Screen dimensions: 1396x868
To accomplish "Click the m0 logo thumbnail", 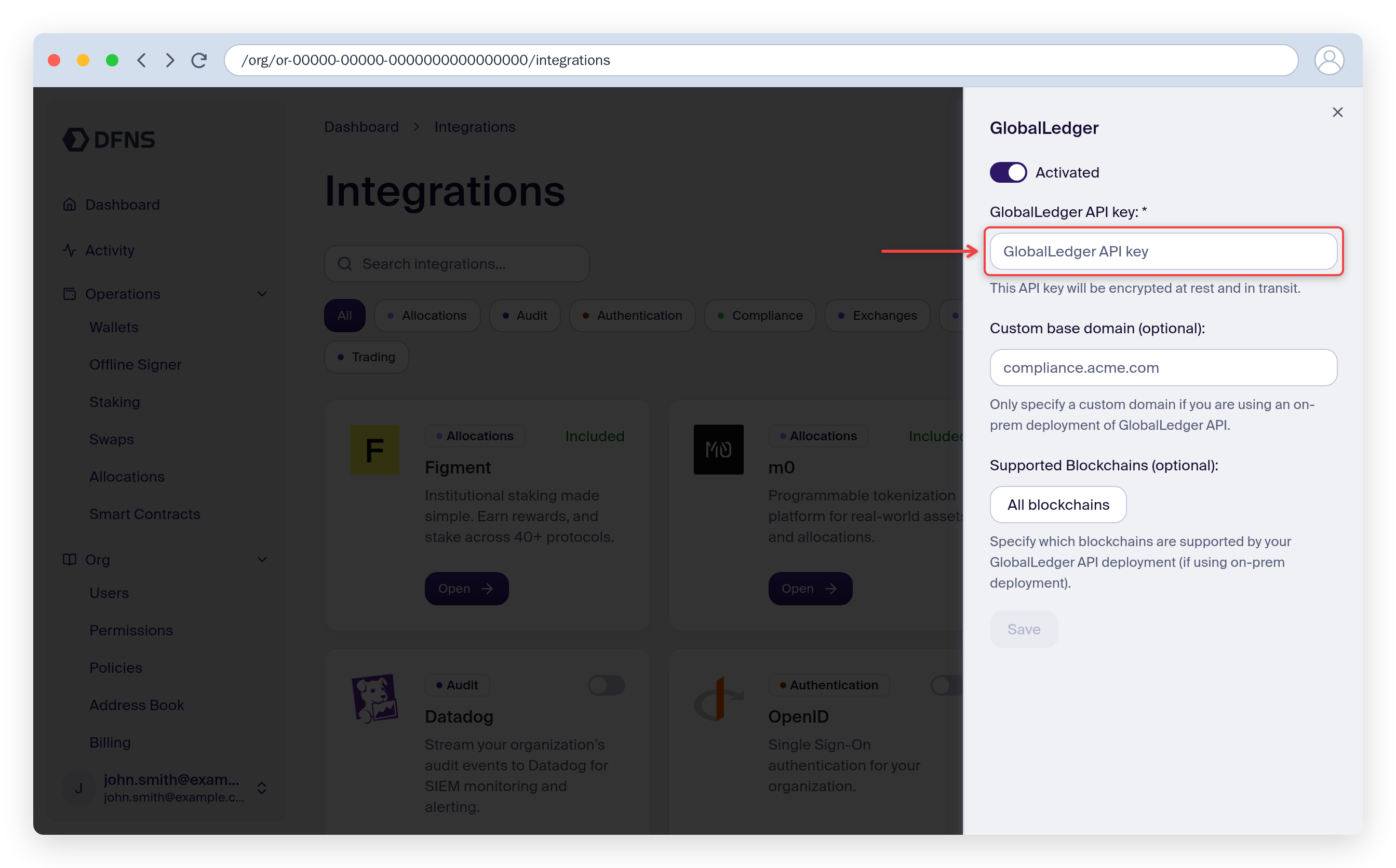I will click(718, 450).
